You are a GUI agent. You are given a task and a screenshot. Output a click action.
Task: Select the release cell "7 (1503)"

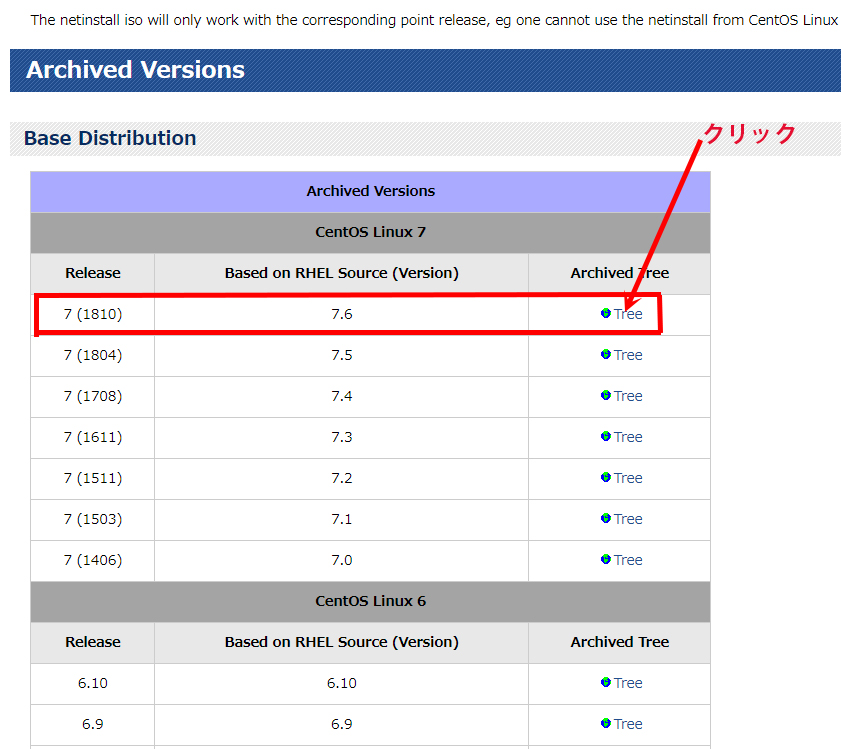click(x=93, y=519)
